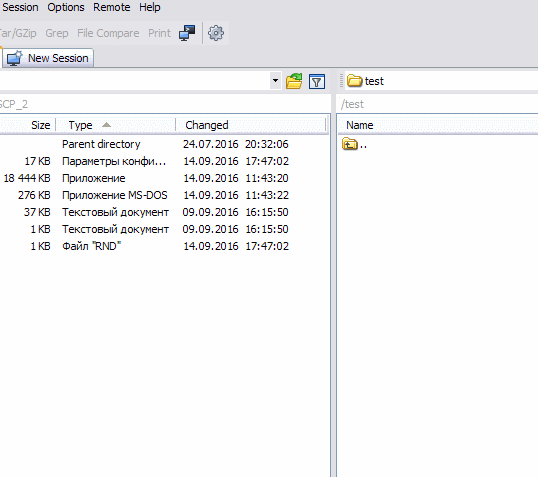Click the test folder icon in remote panel
Viewport: 538px width, 477px height.
tap(354, 81)
